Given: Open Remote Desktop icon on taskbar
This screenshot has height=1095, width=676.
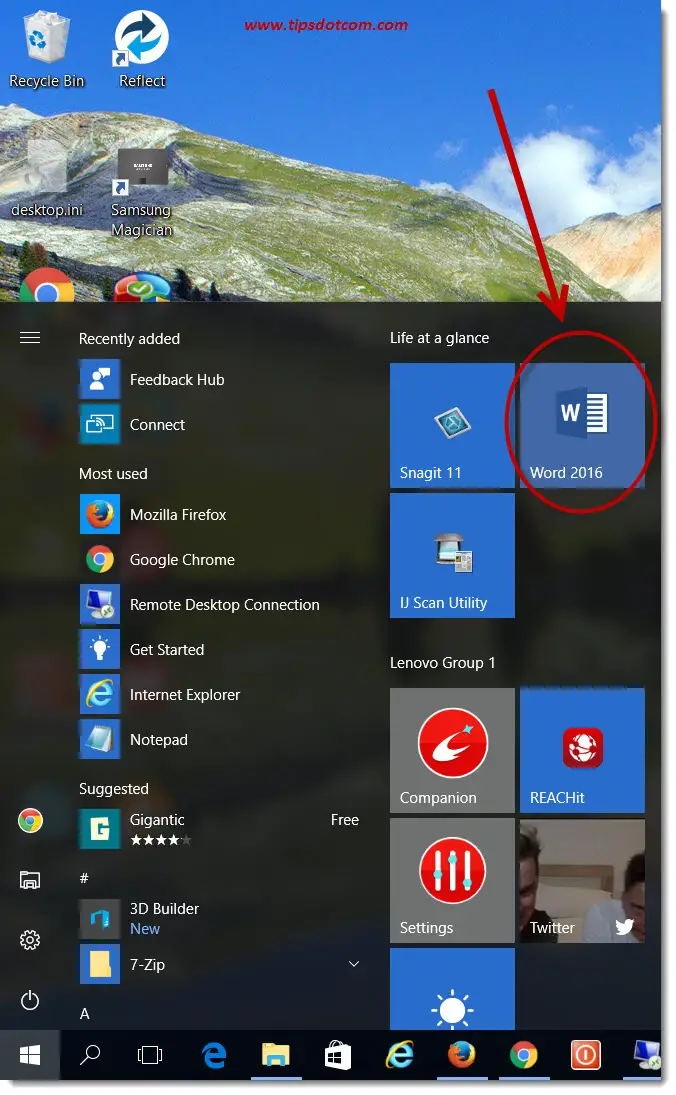Looking at the screenshot, I should [x=647, y=1055].
